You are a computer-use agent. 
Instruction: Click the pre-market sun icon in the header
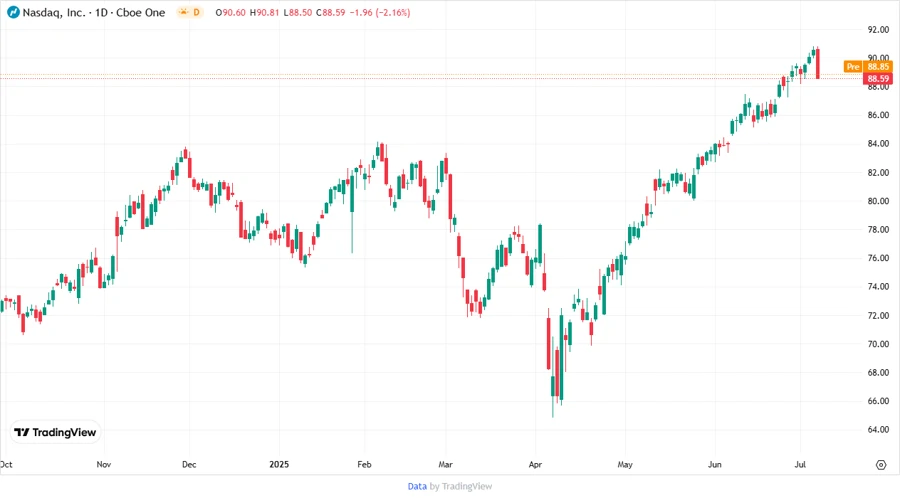click(x=182, y=12)
